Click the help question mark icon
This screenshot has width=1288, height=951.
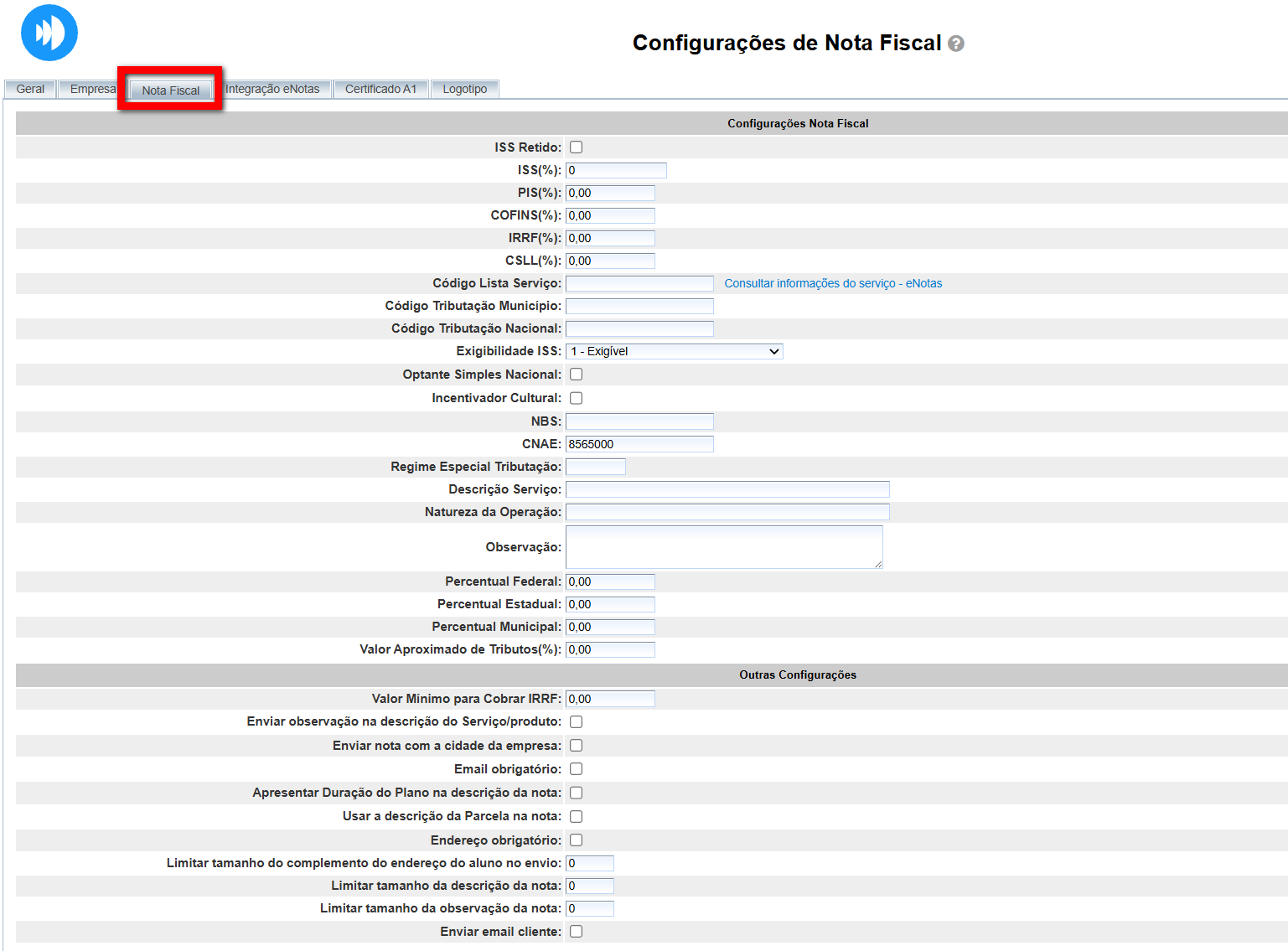tap(955, 44)
